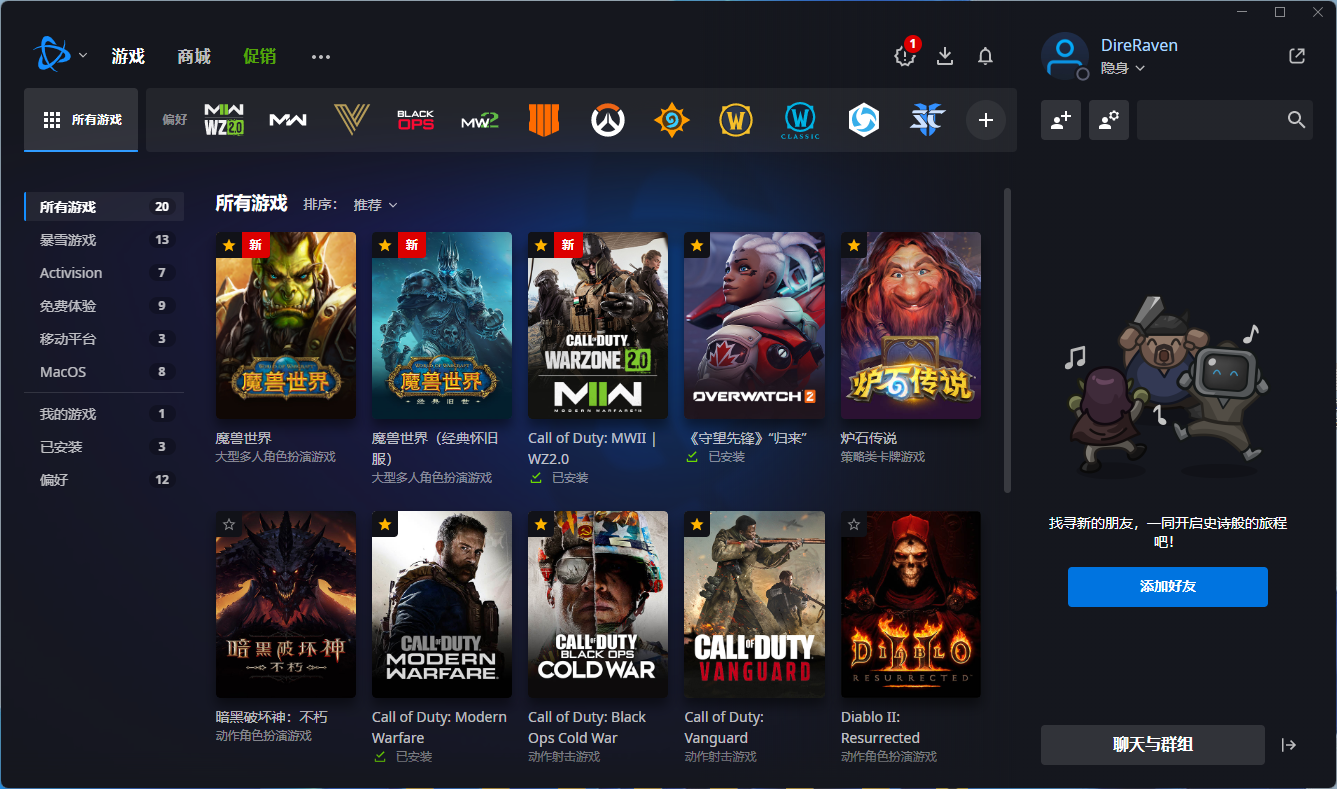This screenshot has width=1337, height=789.
Task: Switch to the 商城 tab
Action: click(194, 56)
